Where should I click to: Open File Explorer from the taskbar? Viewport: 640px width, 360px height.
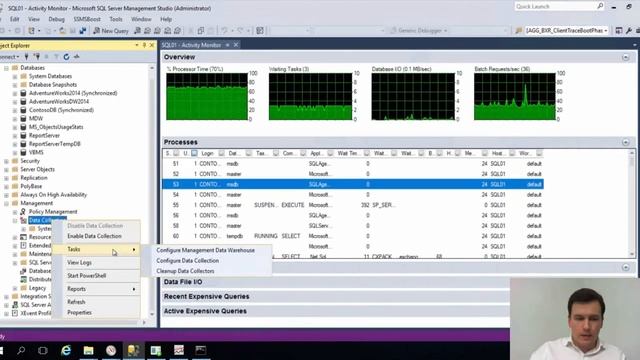click(x=88, y=350)
